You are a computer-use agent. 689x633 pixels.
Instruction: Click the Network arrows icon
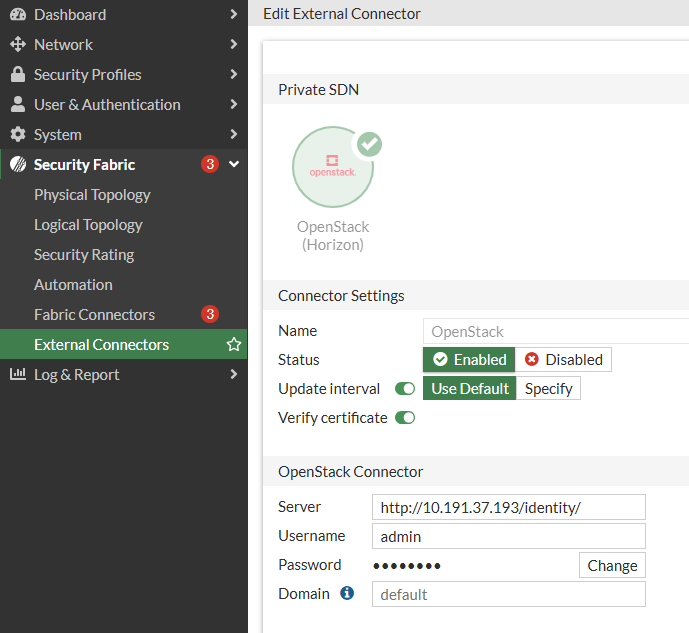[18, 44]
